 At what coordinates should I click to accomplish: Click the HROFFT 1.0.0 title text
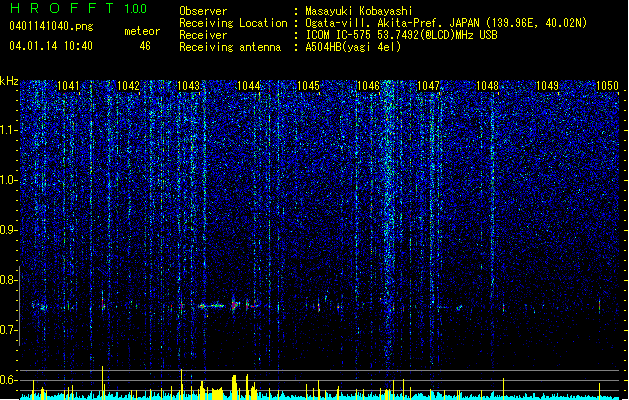(78, 8)
